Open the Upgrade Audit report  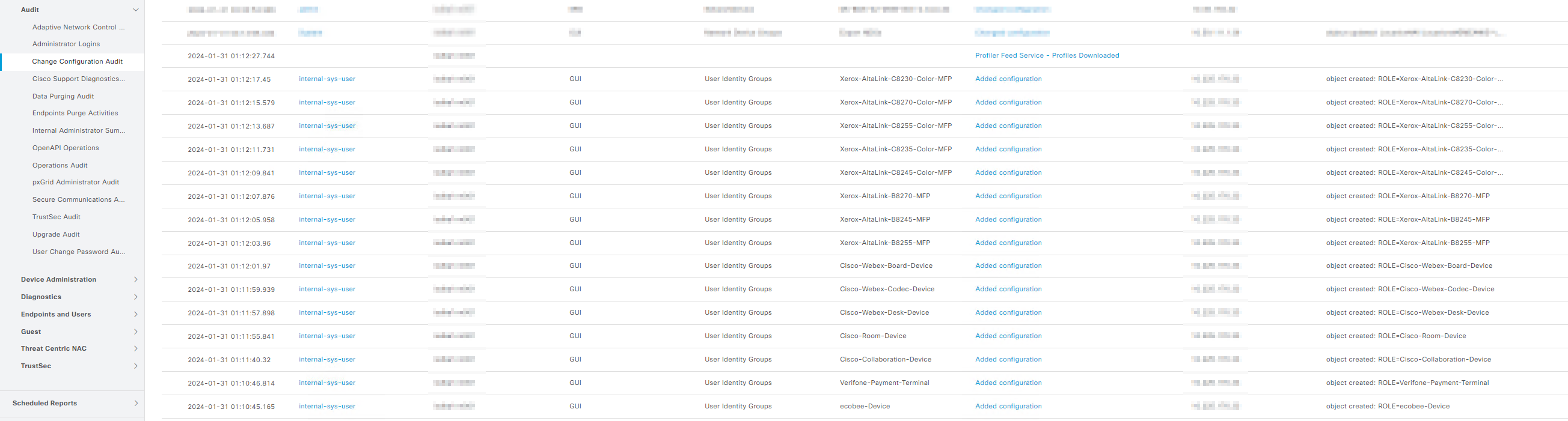click(x=56, y=234)
